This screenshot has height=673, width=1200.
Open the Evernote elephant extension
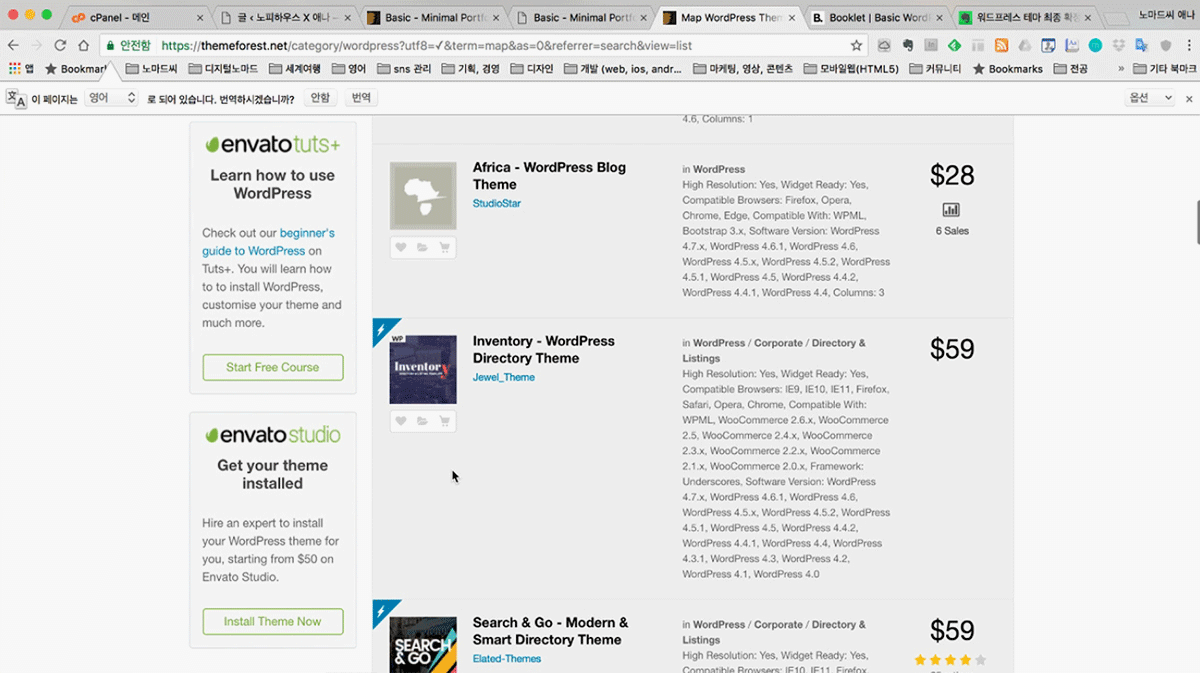(907, 46)
